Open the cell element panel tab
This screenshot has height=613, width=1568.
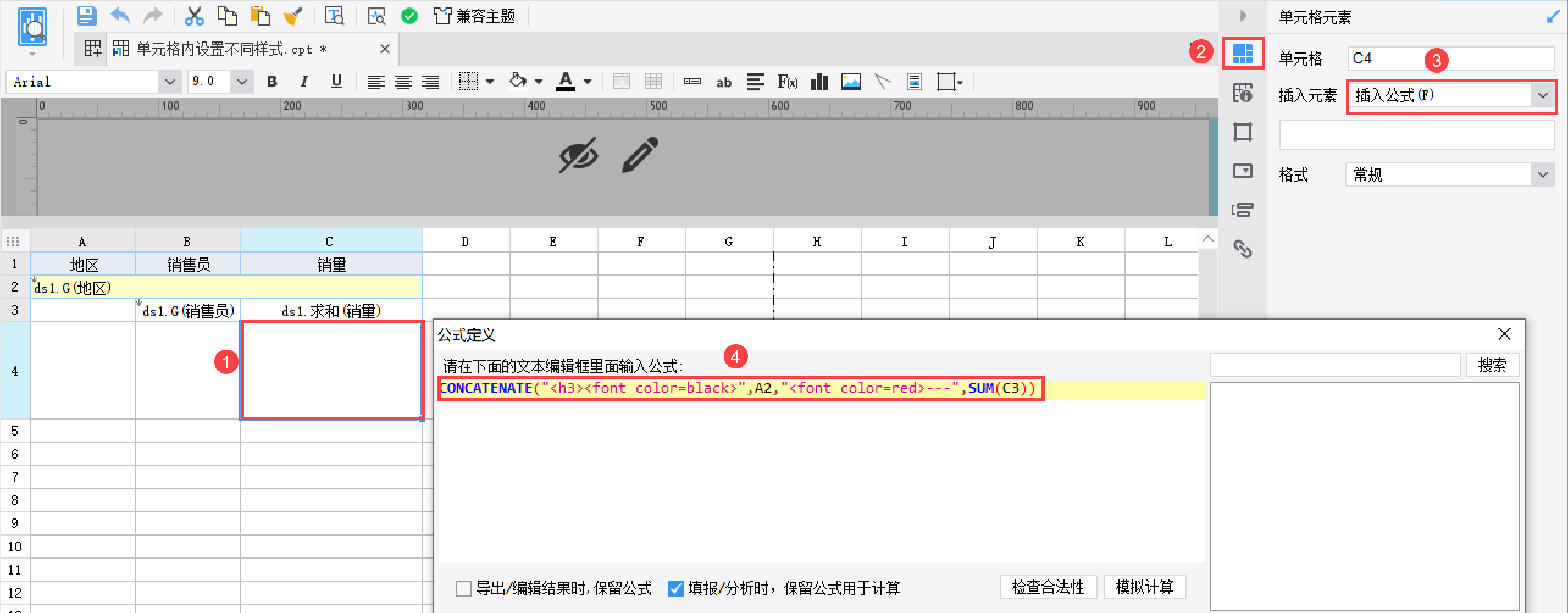(1243, 53)
